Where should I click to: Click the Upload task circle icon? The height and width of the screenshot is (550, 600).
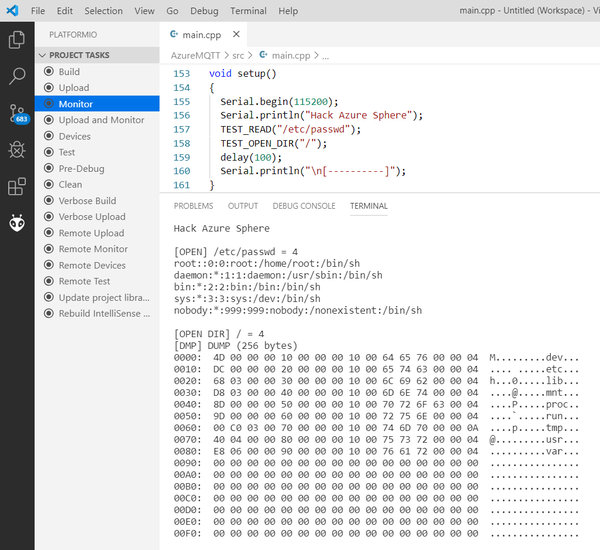pos(49,87)
